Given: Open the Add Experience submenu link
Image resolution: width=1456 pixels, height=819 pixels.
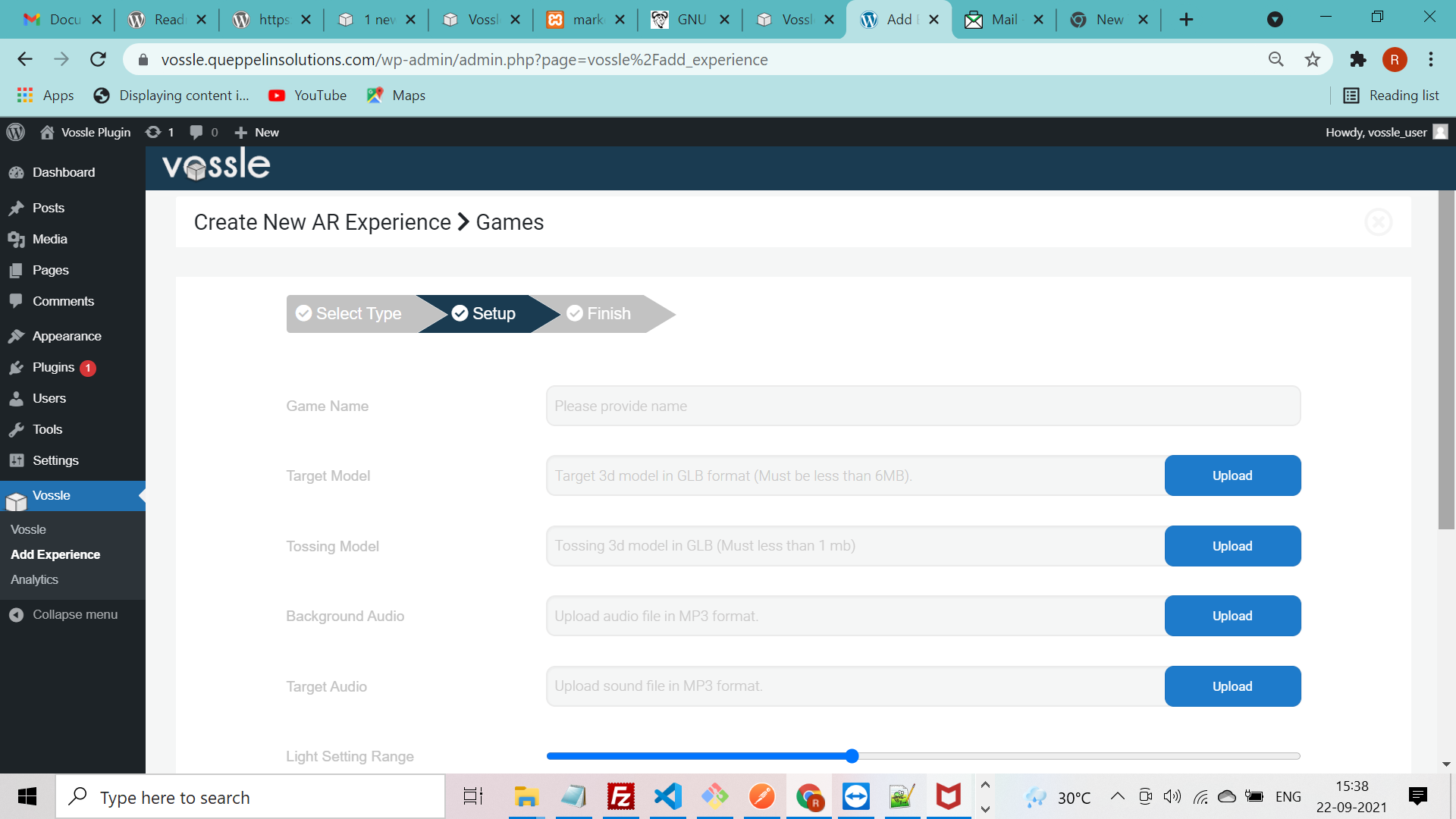Looking at the screenshot, I should [55, 554].
